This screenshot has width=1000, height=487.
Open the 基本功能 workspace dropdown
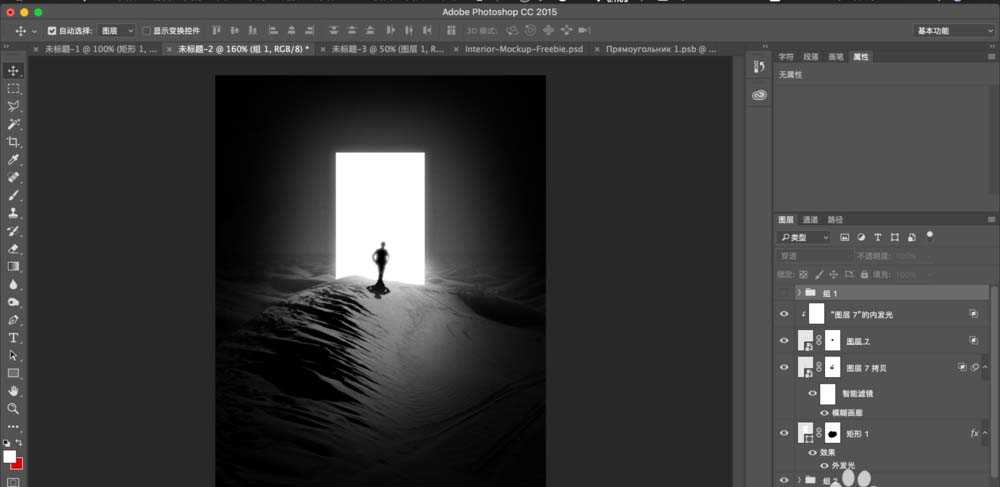click(954, 31)
